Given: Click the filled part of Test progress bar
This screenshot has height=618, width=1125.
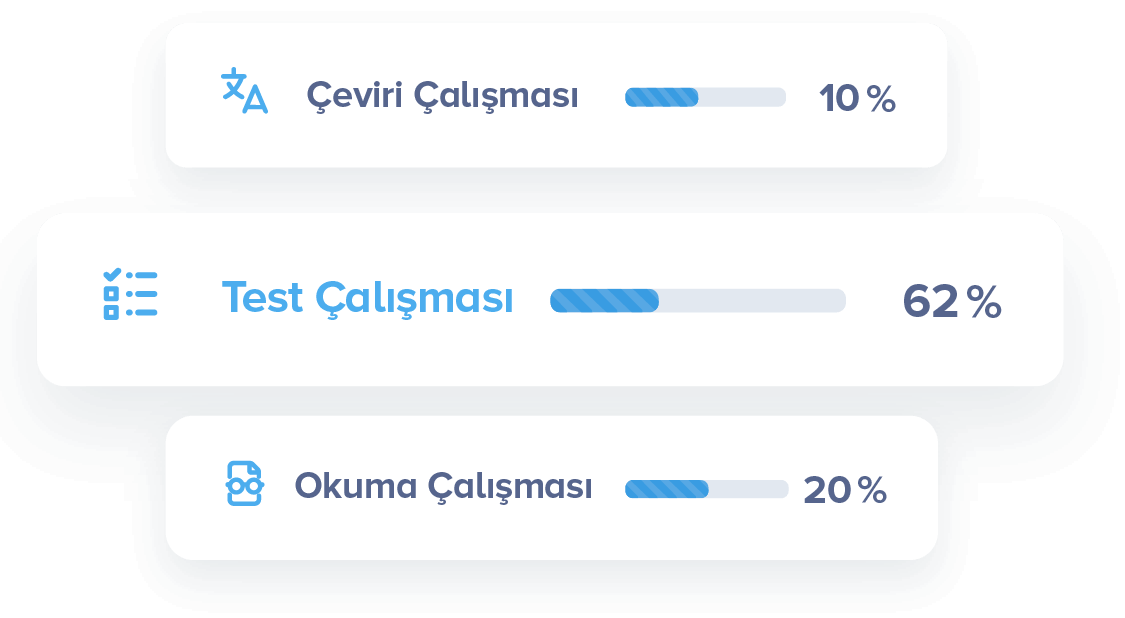Looking at the screenshot, I should point(604,300).
